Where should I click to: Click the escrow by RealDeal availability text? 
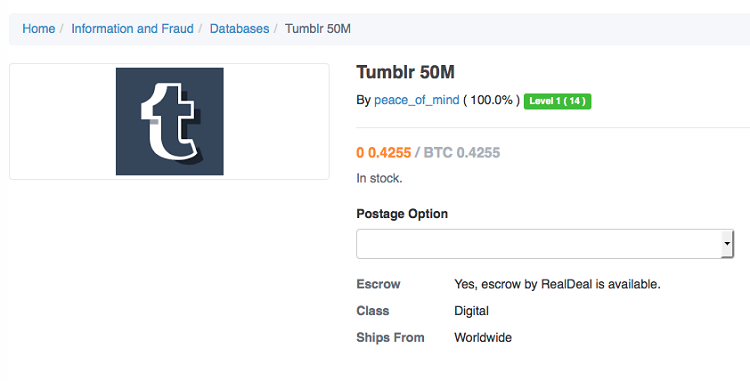point(557,284)
